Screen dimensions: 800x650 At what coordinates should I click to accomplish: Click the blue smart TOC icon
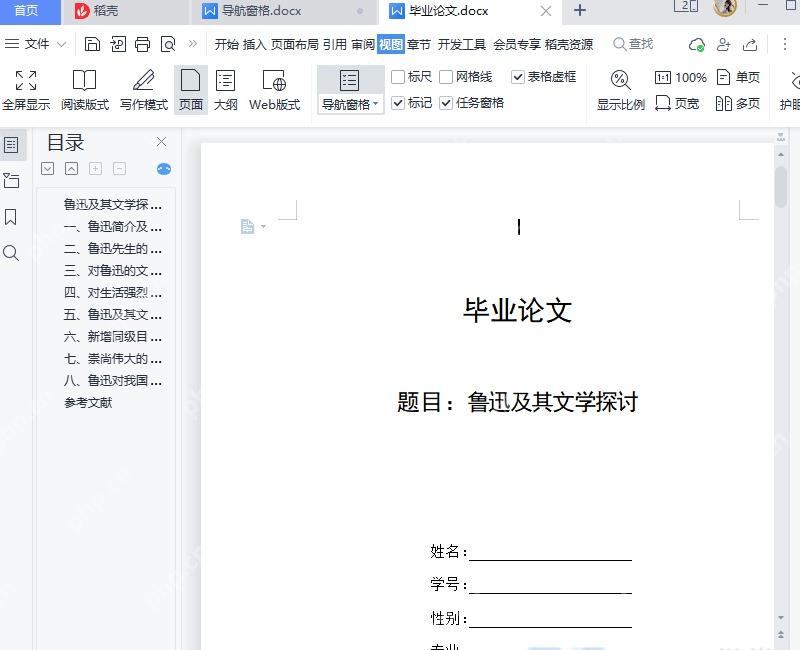[164, 169]
